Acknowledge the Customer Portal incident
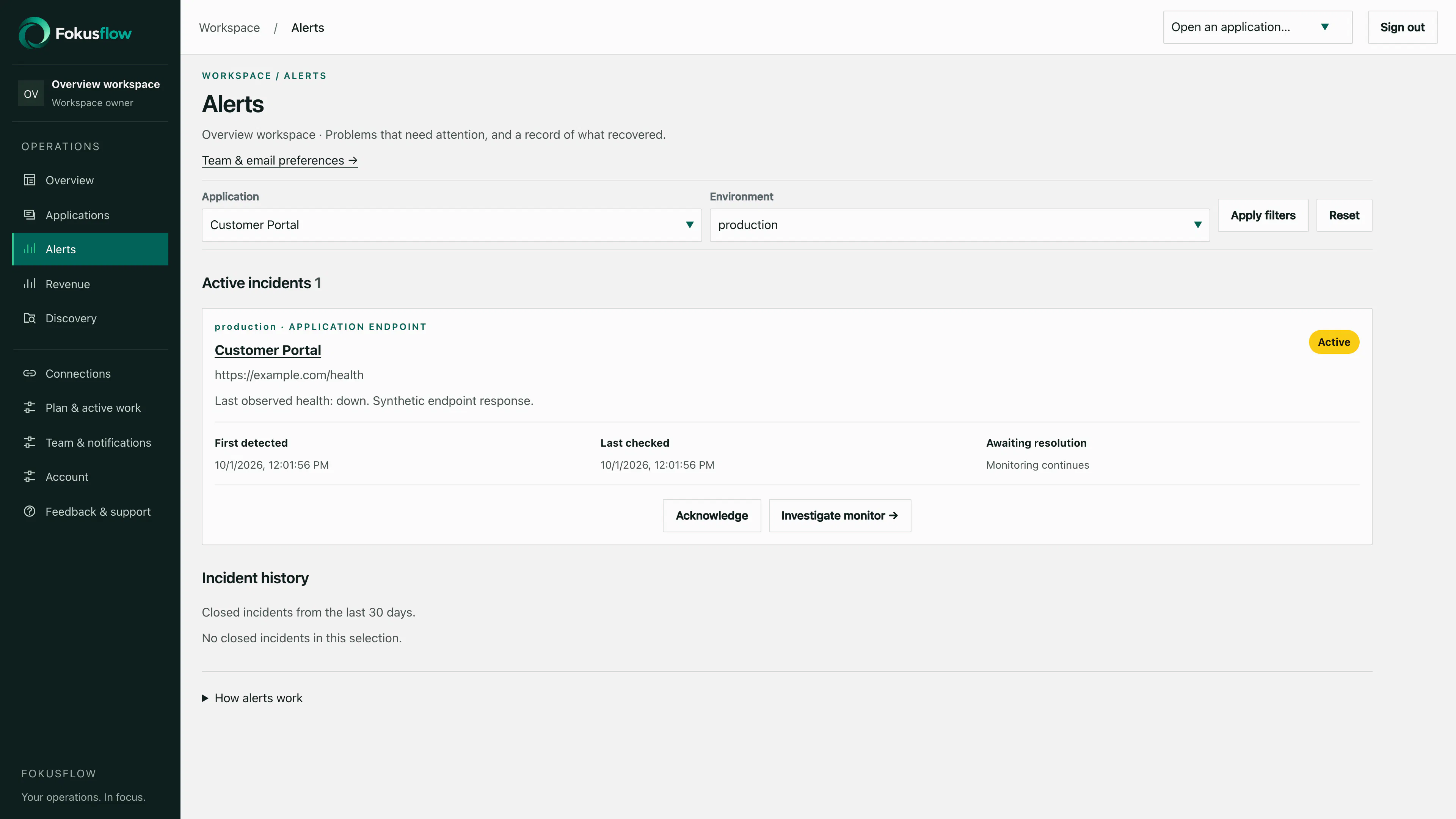 pyautogui.click(x=712, y=516)
